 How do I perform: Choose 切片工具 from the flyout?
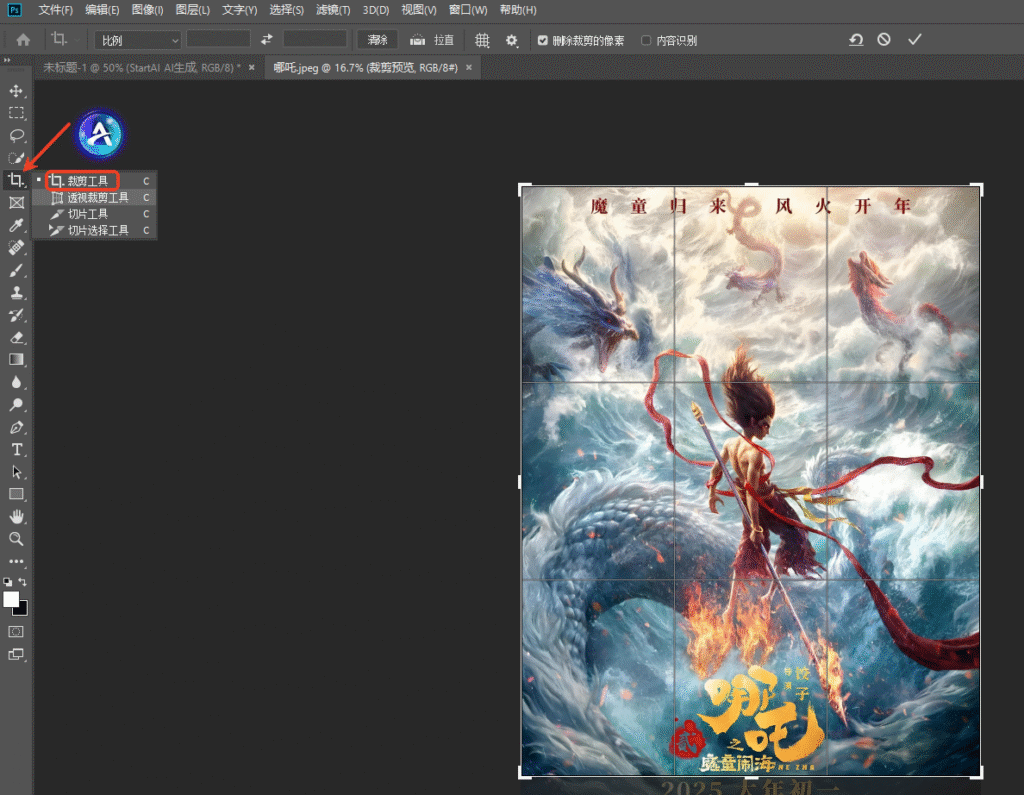coord(94,214)
